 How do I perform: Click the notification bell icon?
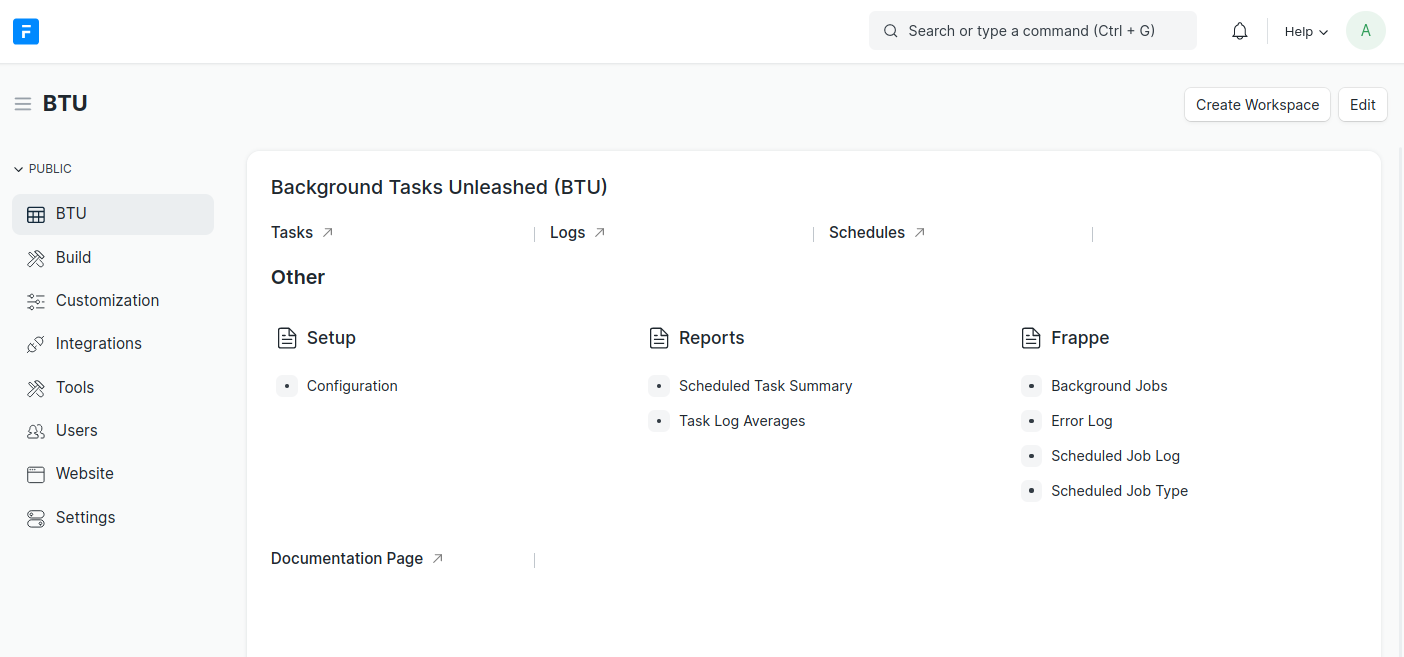(x=1239, y=30)
